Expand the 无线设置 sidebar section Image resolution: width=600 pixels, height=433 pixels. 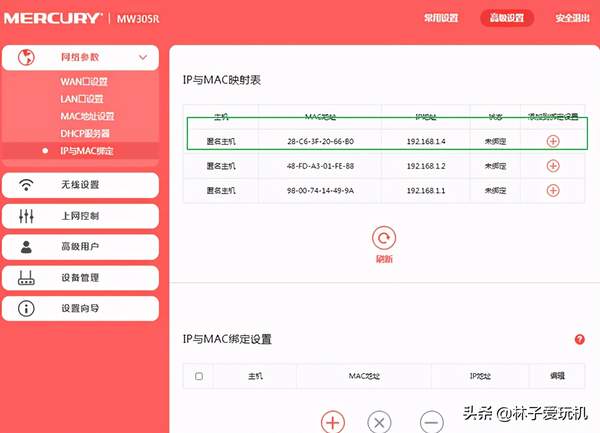pyautogui.click(x=80, y=185)
